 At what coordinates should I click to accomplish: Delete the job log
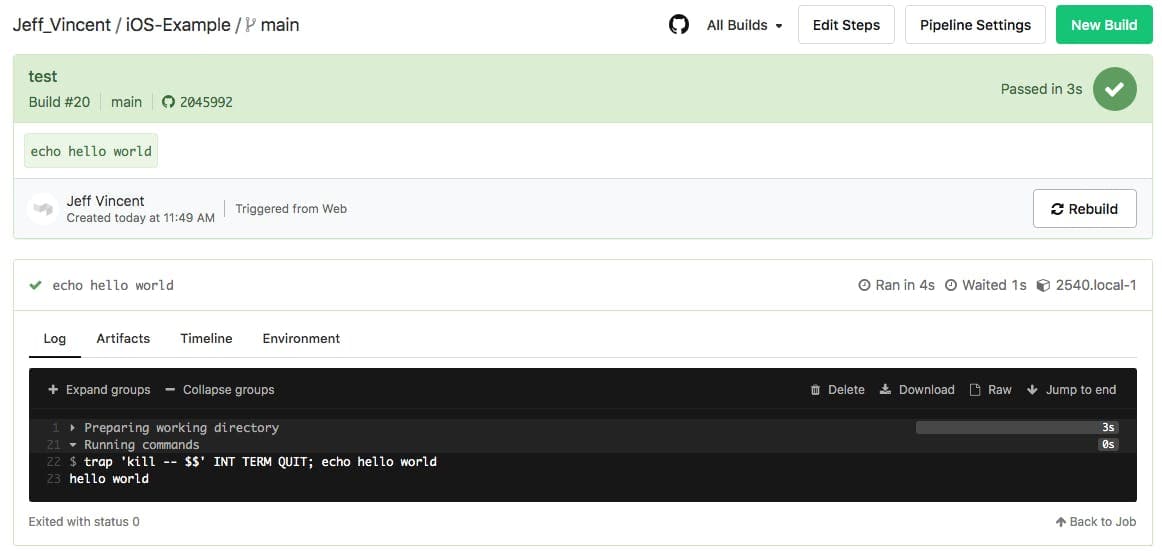(837, 390)
